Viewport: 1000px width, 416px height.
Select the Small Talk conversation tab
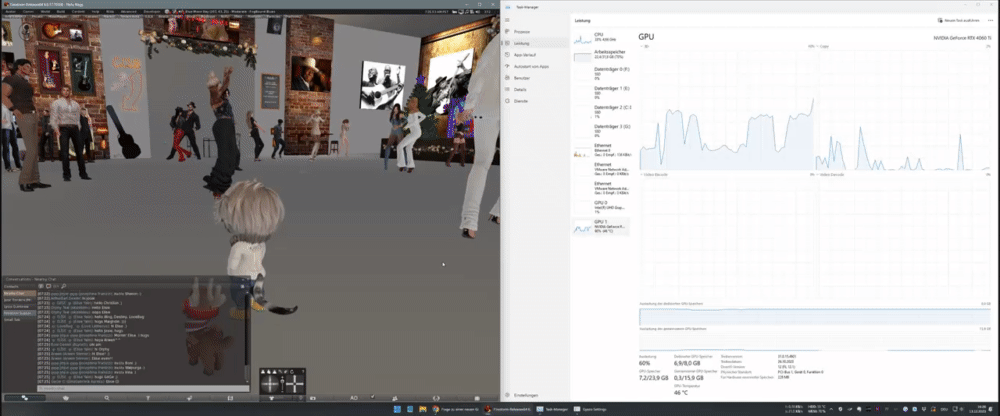point(19,320)
